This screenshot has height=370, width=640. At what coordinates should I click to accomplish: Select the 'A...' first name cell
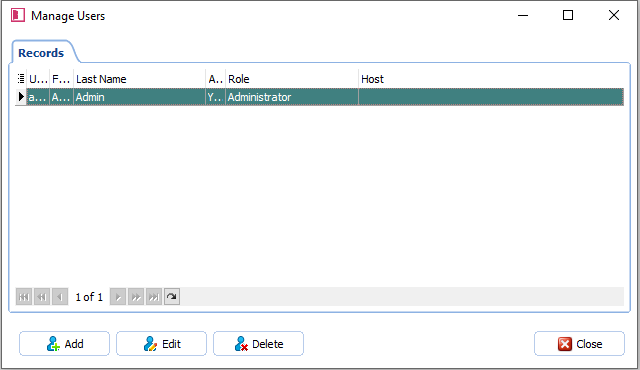[x=62, y=97]
